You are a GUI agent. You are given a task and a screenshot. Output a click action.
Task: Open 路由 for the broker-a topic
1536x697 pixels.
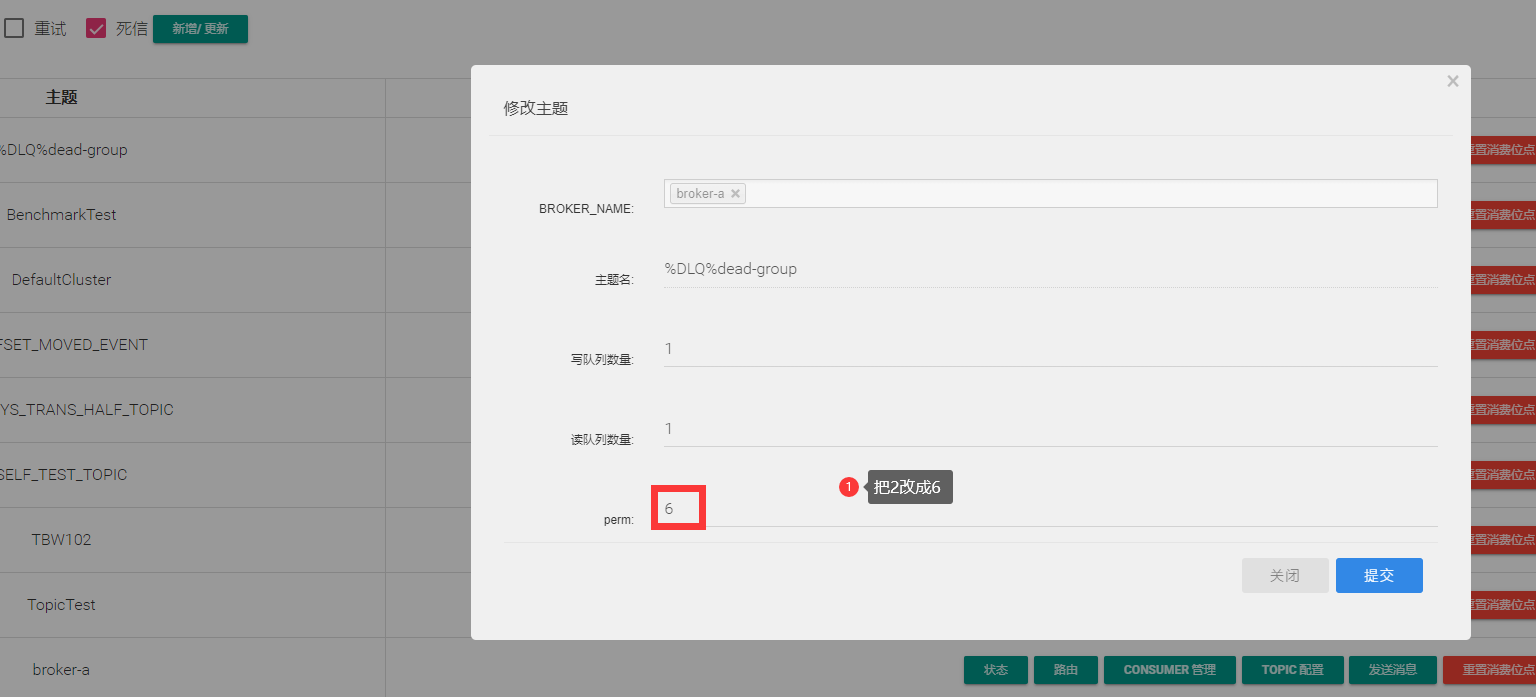1065,670
